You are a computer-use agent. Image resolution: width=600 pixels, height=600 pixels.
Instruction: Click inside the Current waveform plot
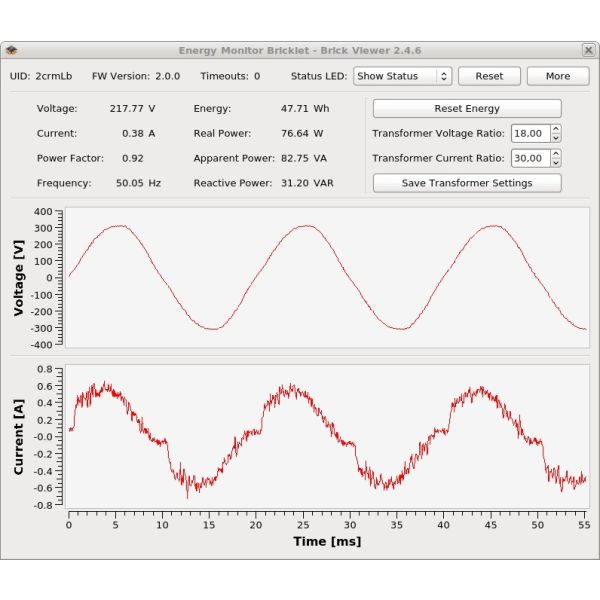coord(327,437)
